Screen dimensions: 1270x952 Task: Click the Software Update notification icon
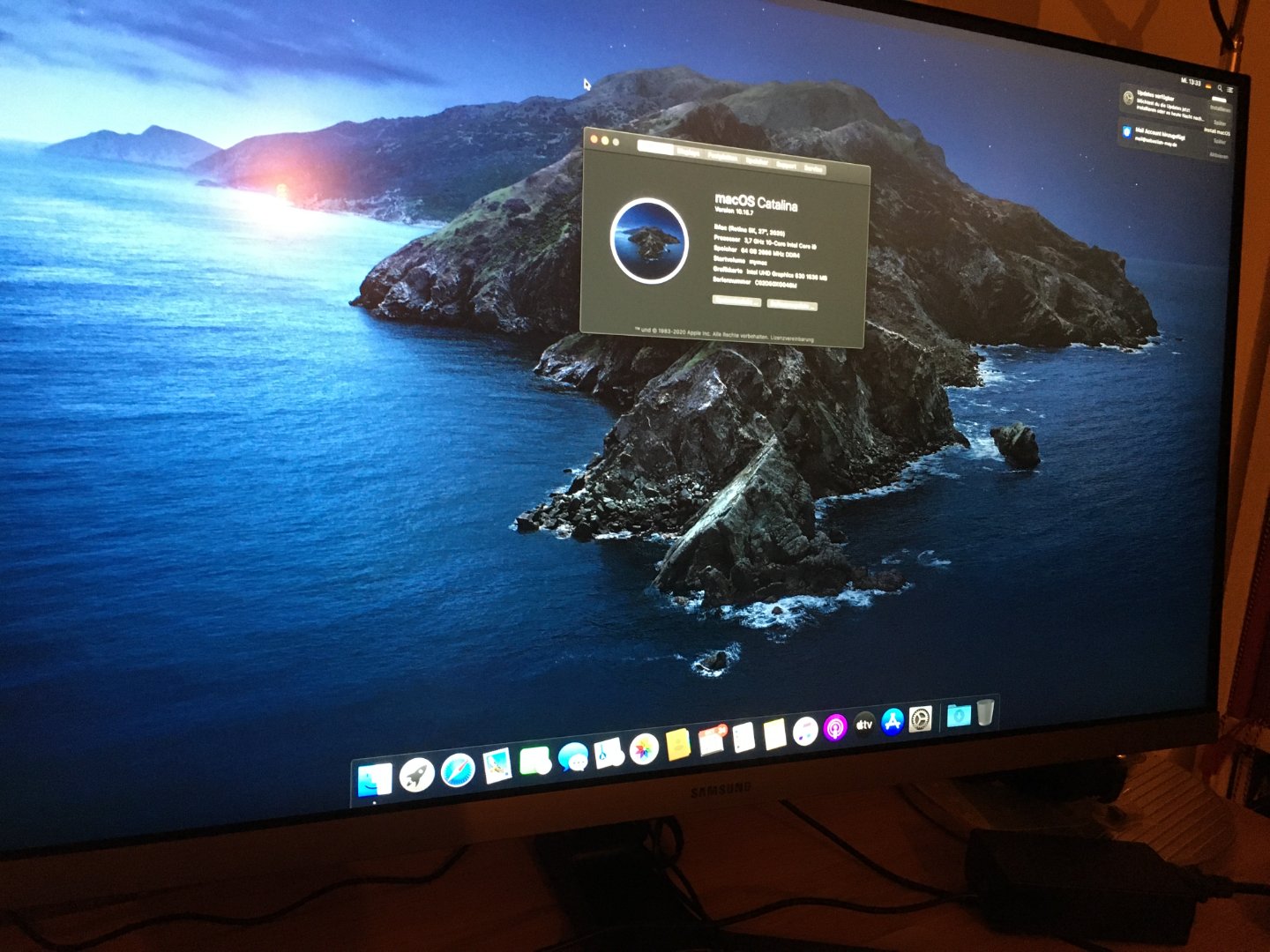[1128, 97]
